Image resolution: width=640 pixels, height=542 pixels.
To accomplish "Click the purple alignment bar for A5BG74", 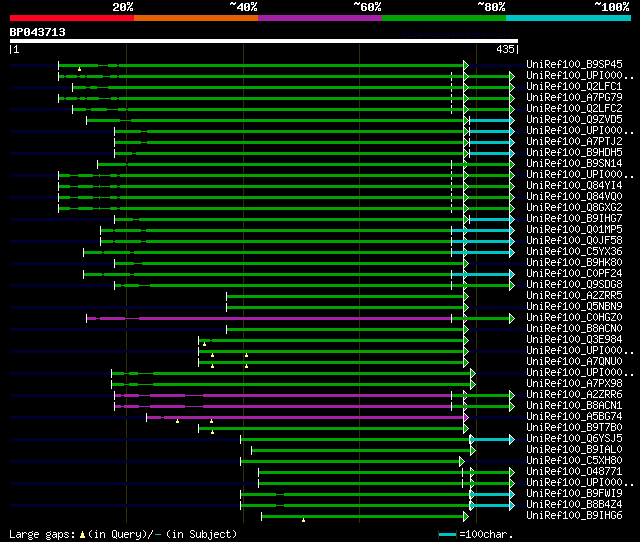I will pos(305,418).
